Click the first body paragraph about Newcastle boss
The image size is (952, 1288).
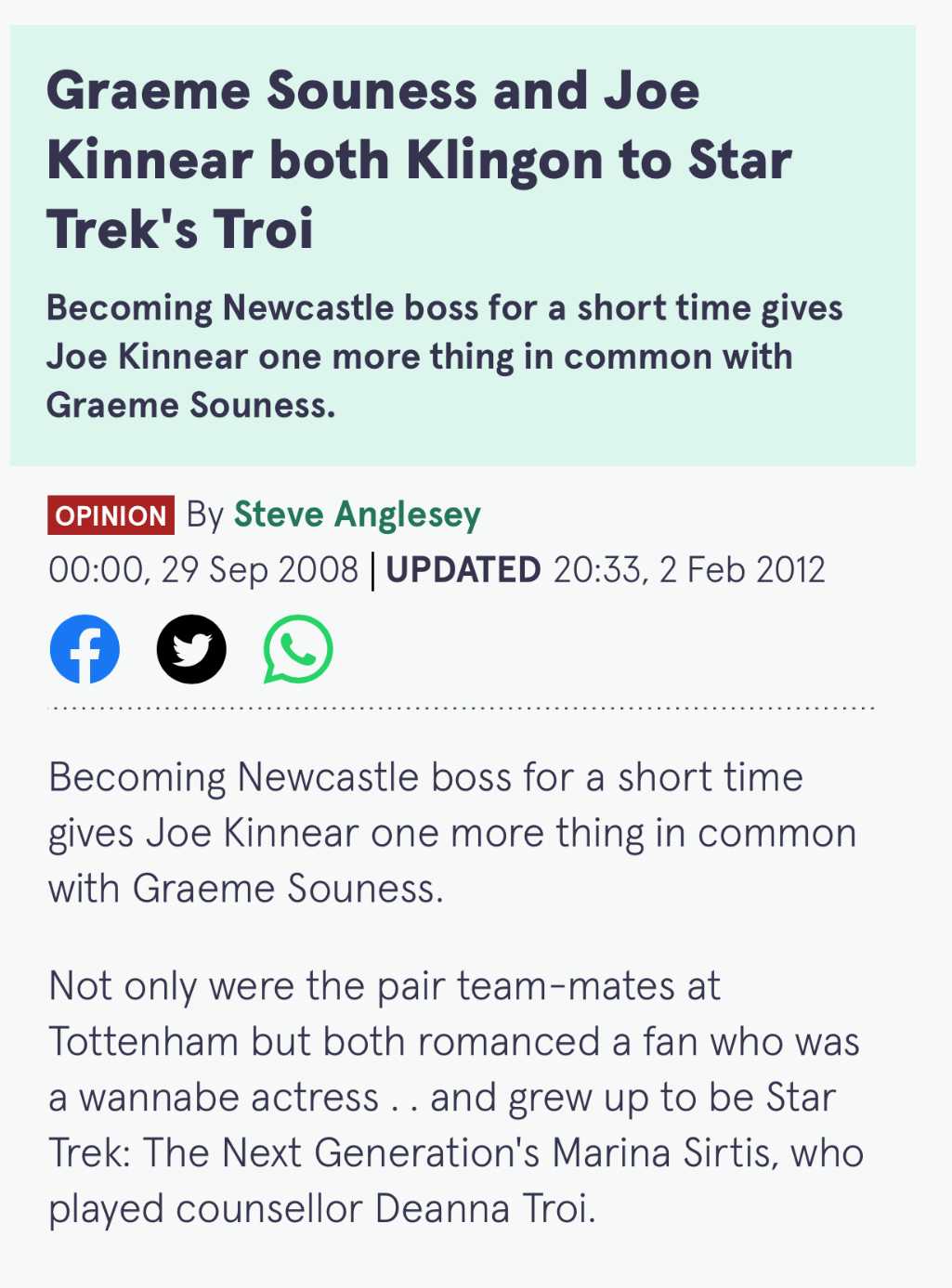tap(452, 833)
